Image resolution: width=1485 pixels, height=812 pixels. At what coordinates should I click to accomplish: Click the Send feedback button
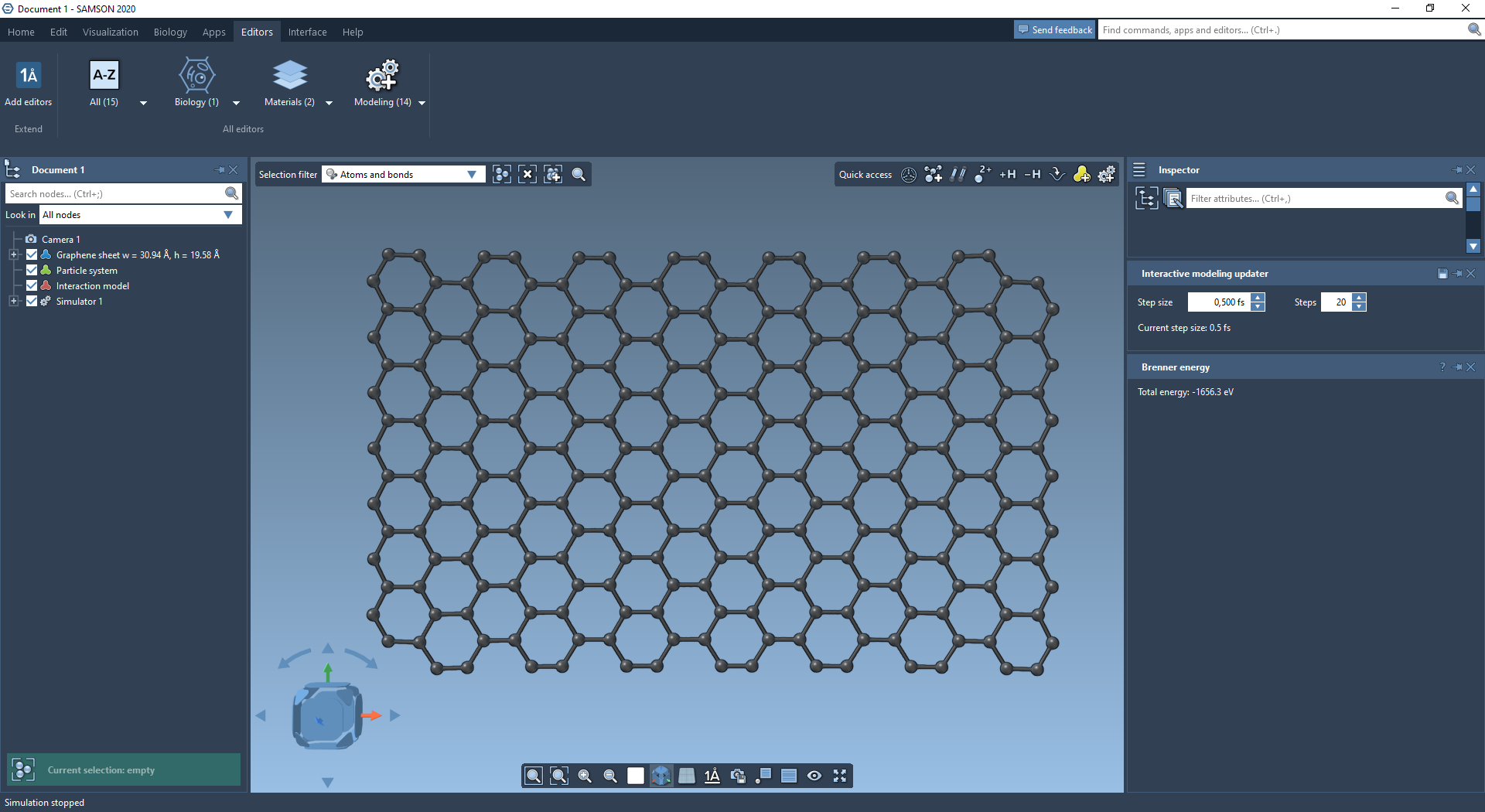pyautogui.click(x=1055, y=30)
